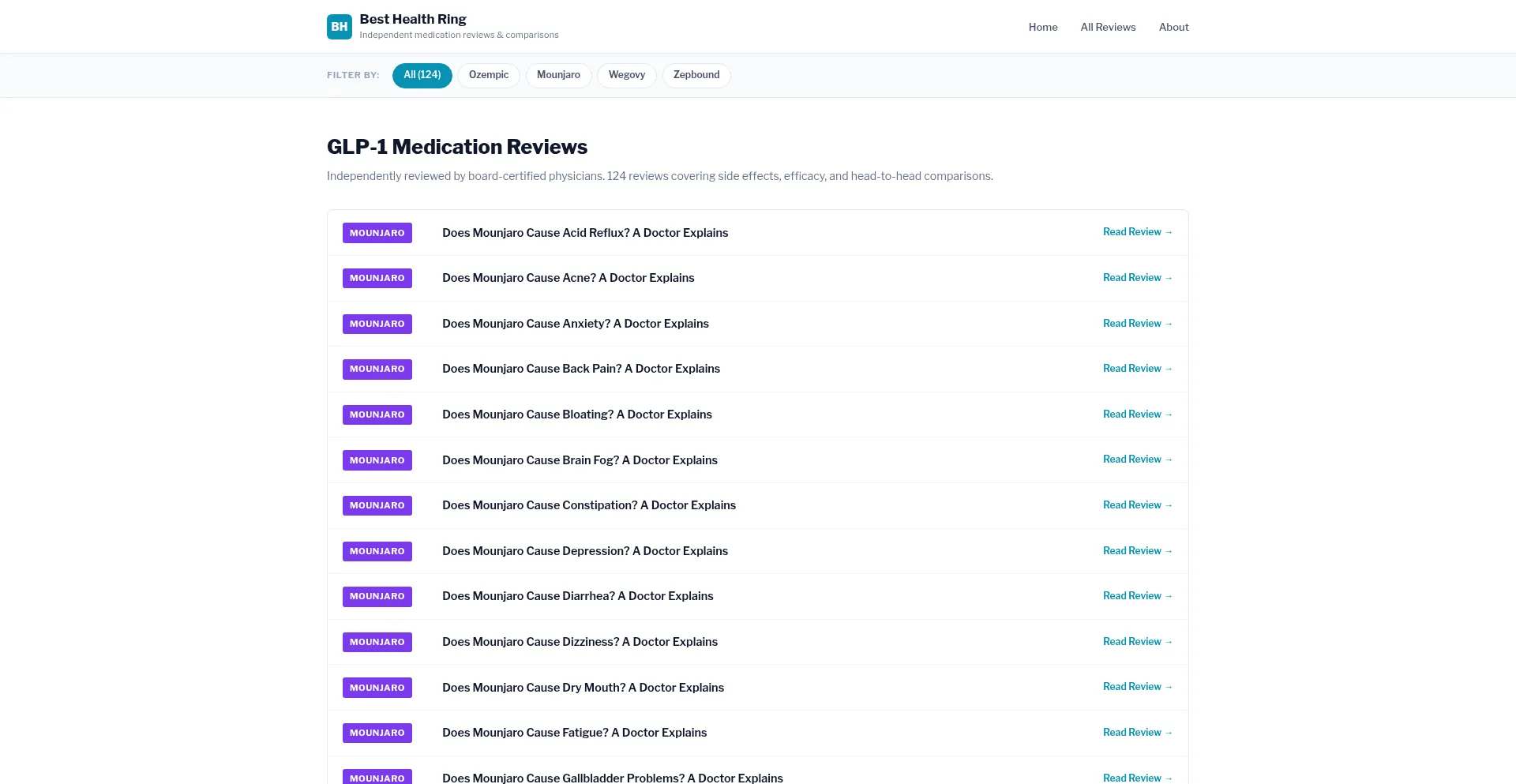Click the MOUNJARO tag on Dizziness row
Screen dimensions: 1516x784
tap(377, 642)
